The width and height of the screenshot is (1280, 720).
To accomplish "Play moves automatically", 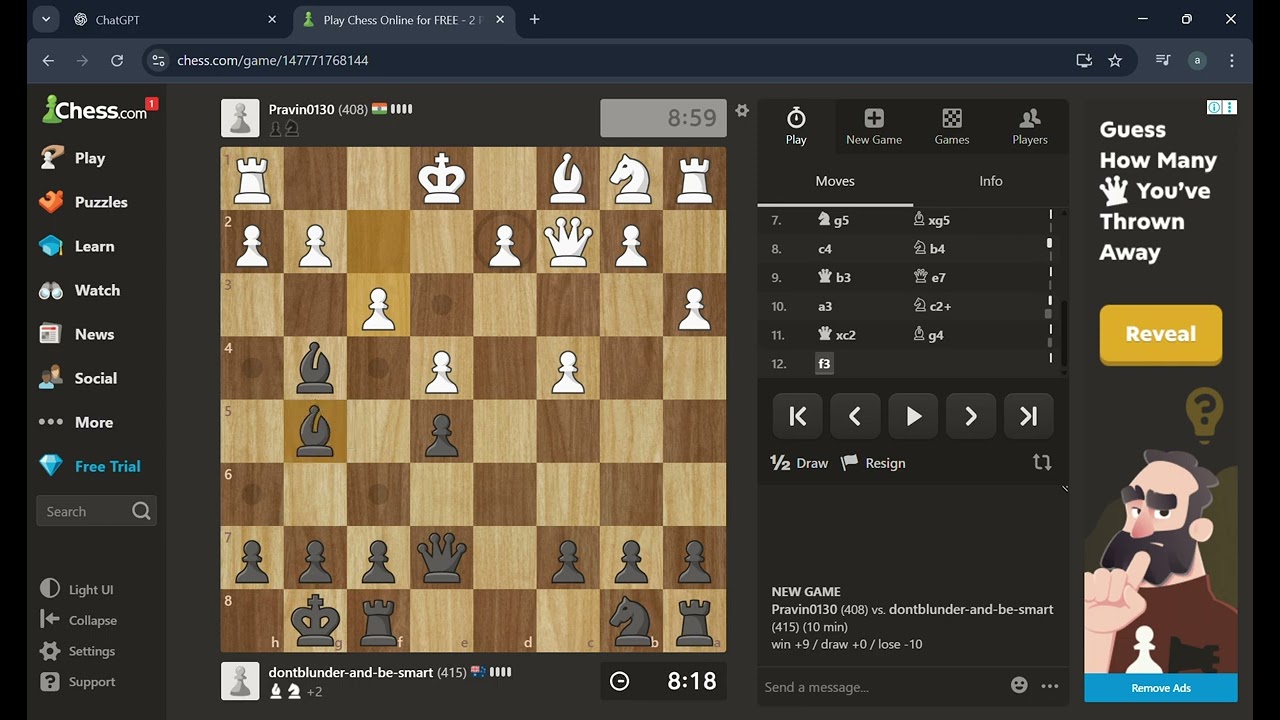I will (913, 417).
